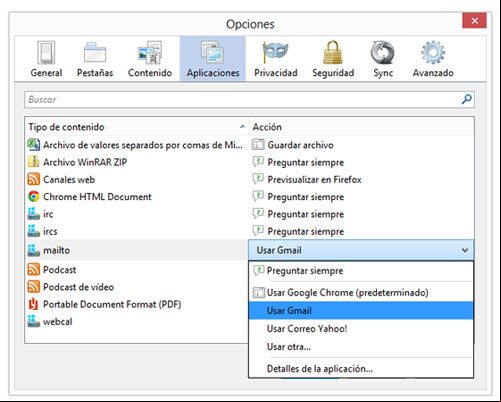Click icon beside Usar Google Chrome option
Viewport: 501px width, 402px height.
259,293
